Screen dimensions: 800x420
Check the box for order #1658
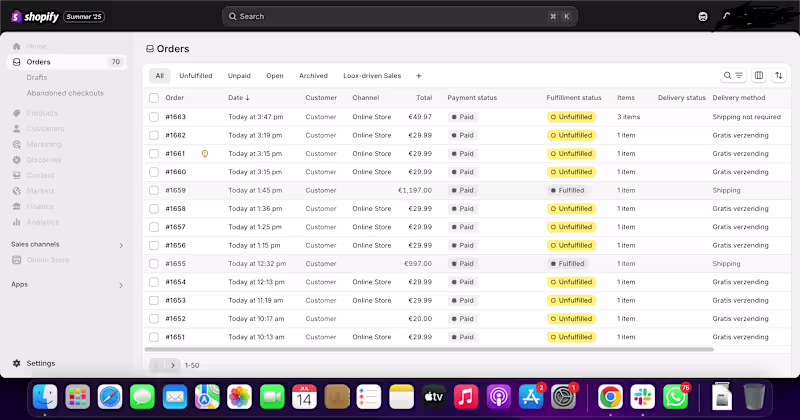point(154,209)
